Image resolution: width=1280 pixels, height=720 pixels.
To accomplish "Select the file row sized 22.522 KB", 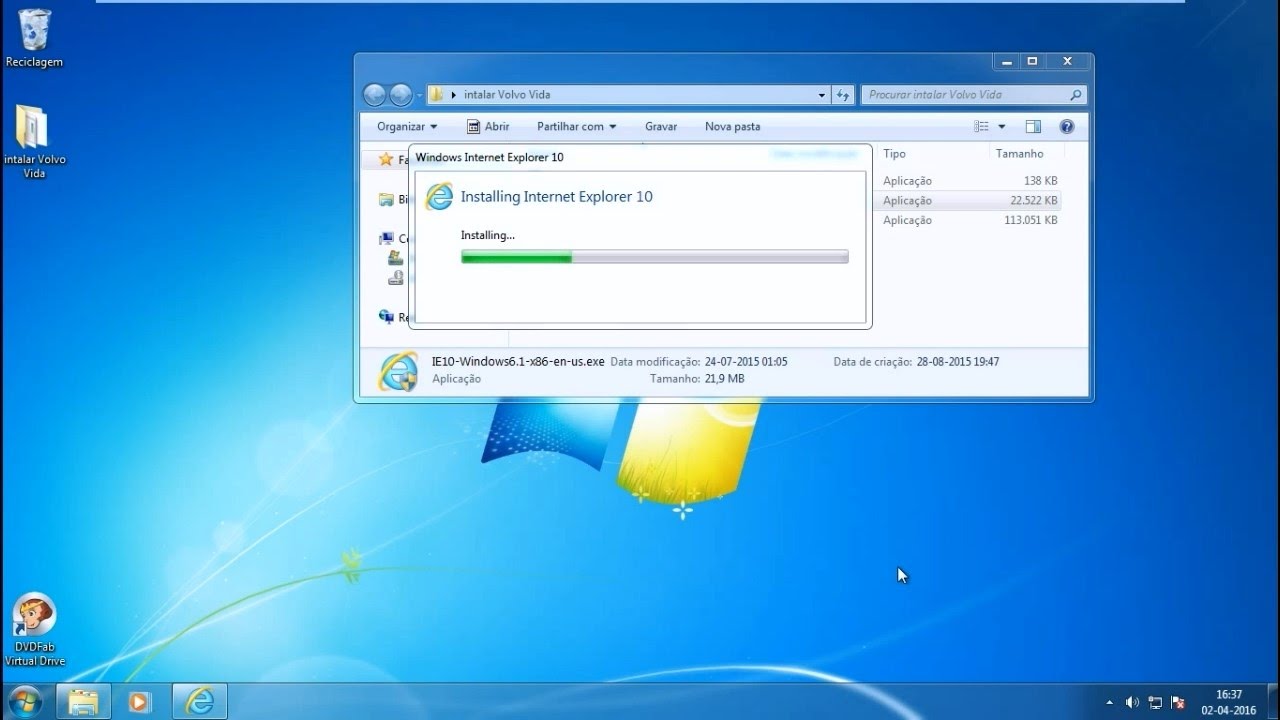I will [x=968, y=201].
